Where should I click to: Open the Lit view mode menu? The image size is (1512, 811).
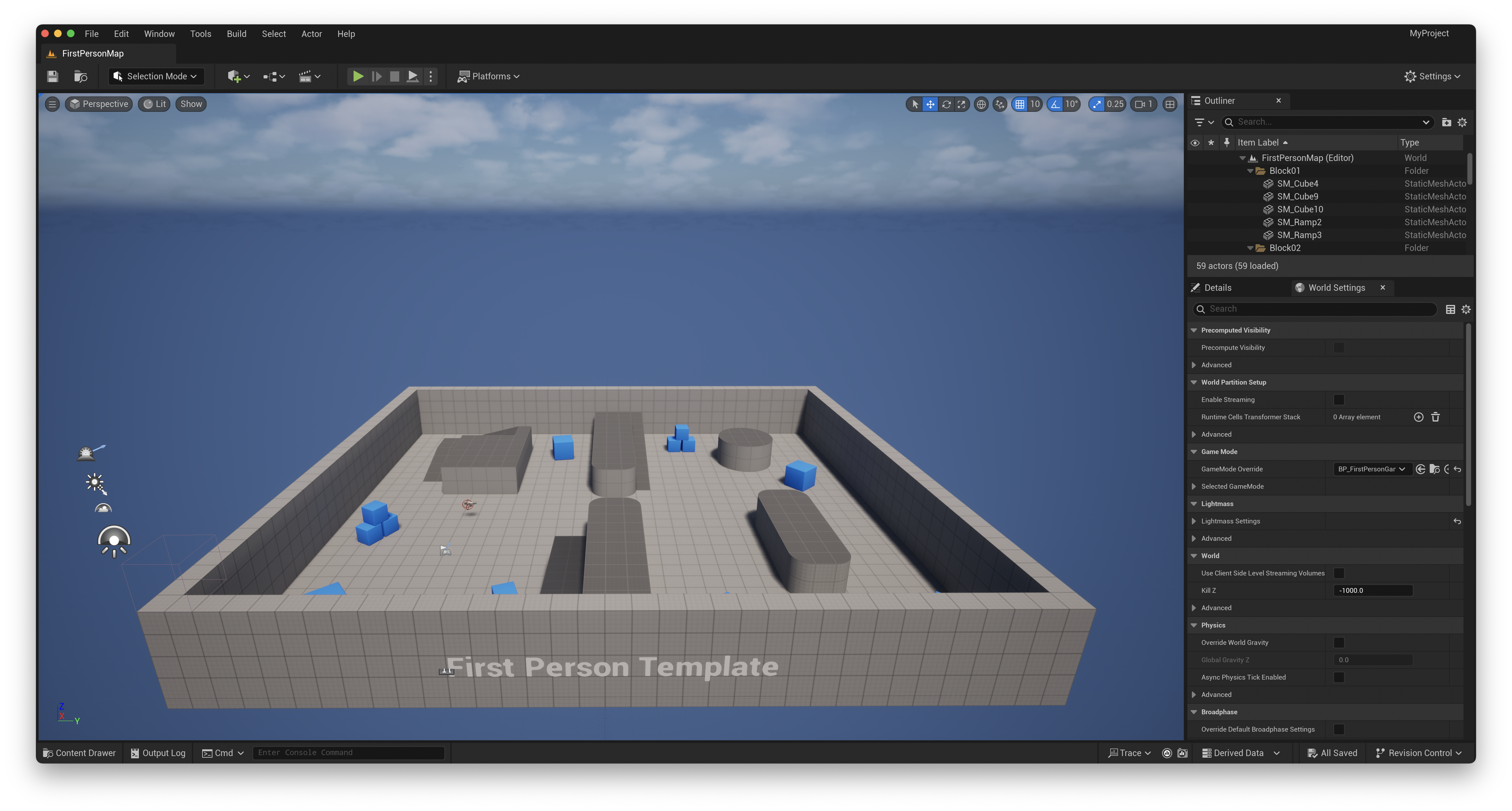pyautogui.click(x=154, y=104)
